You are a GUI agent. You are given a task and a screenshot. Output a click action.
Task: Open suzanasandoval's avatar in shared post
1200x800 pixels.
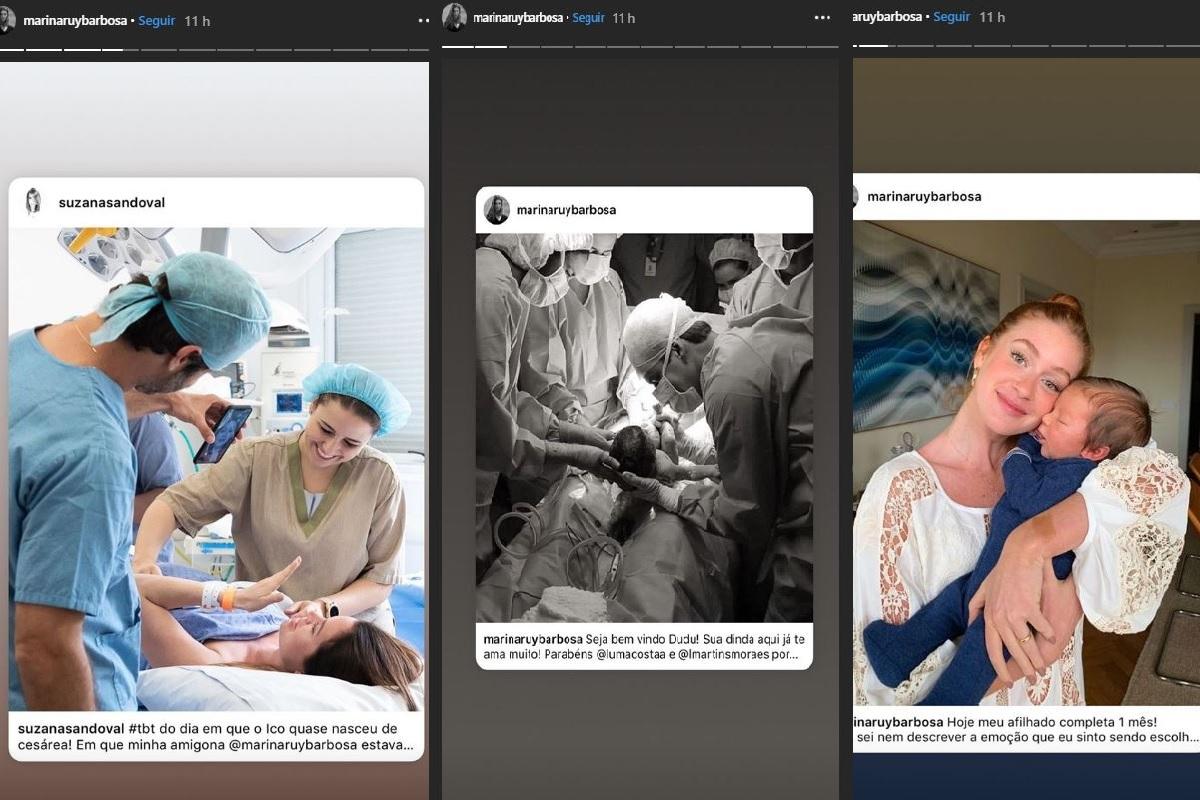click(34, 202)
